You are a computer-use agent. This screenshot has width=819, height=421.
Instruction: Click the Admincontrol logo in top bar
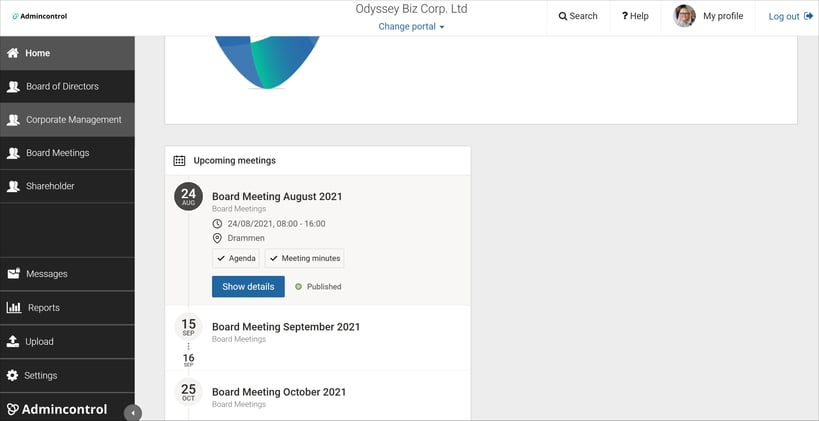(x=40, y=16)
